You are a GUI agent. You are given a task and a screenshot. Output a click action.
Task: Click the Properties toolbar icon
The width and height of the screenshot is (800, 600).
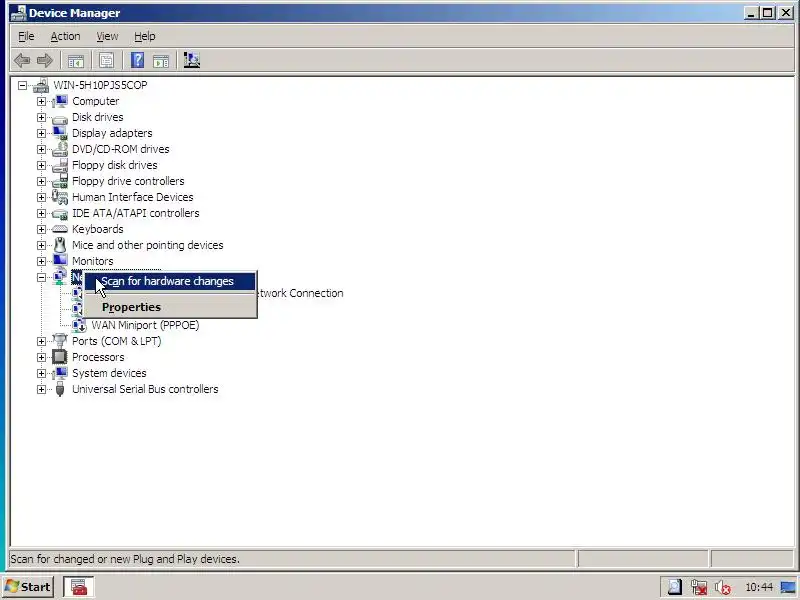click(x=106, y=61)
